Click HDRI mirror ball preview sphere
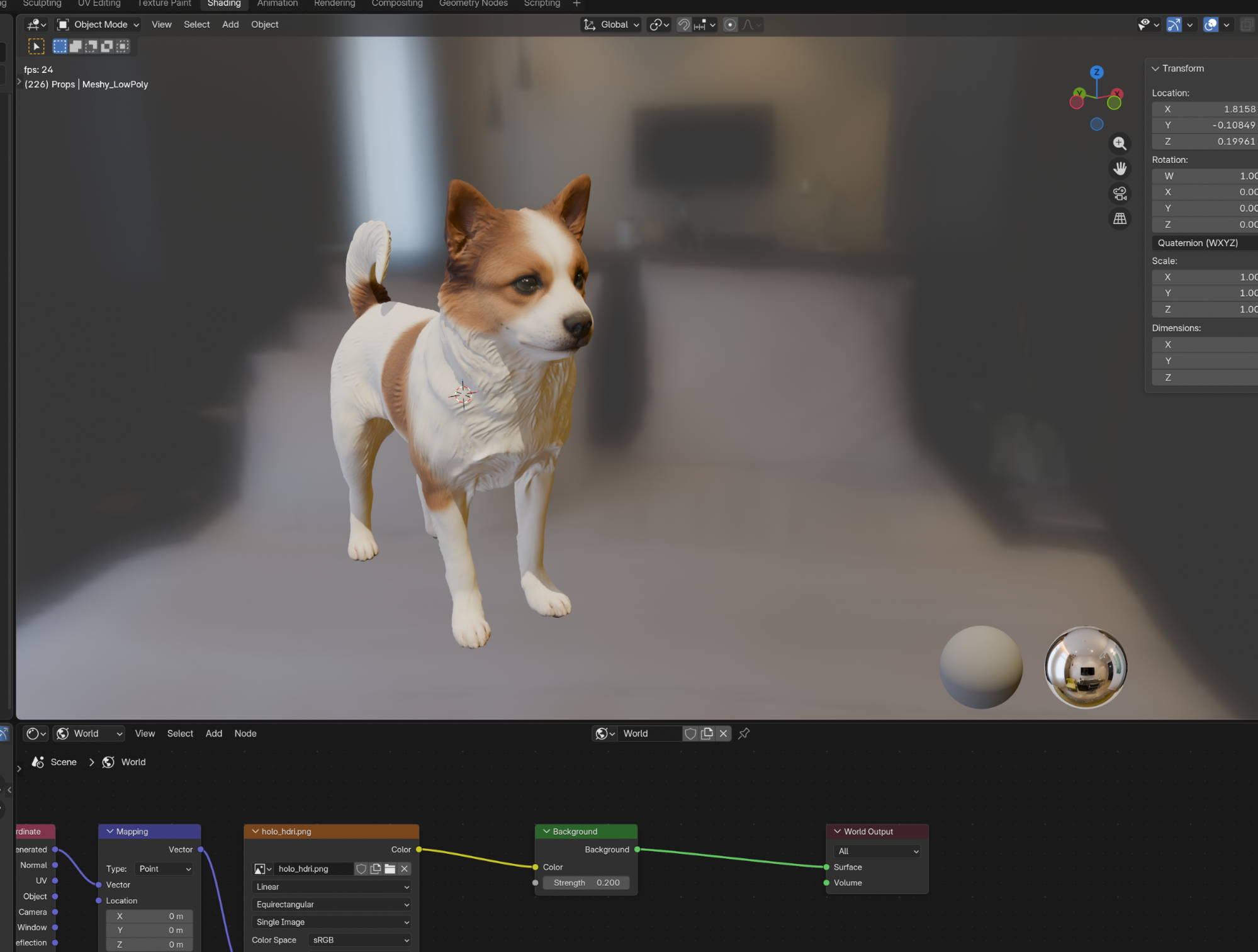Viewport: 1258px width, 952px height. coord(1086,667)
